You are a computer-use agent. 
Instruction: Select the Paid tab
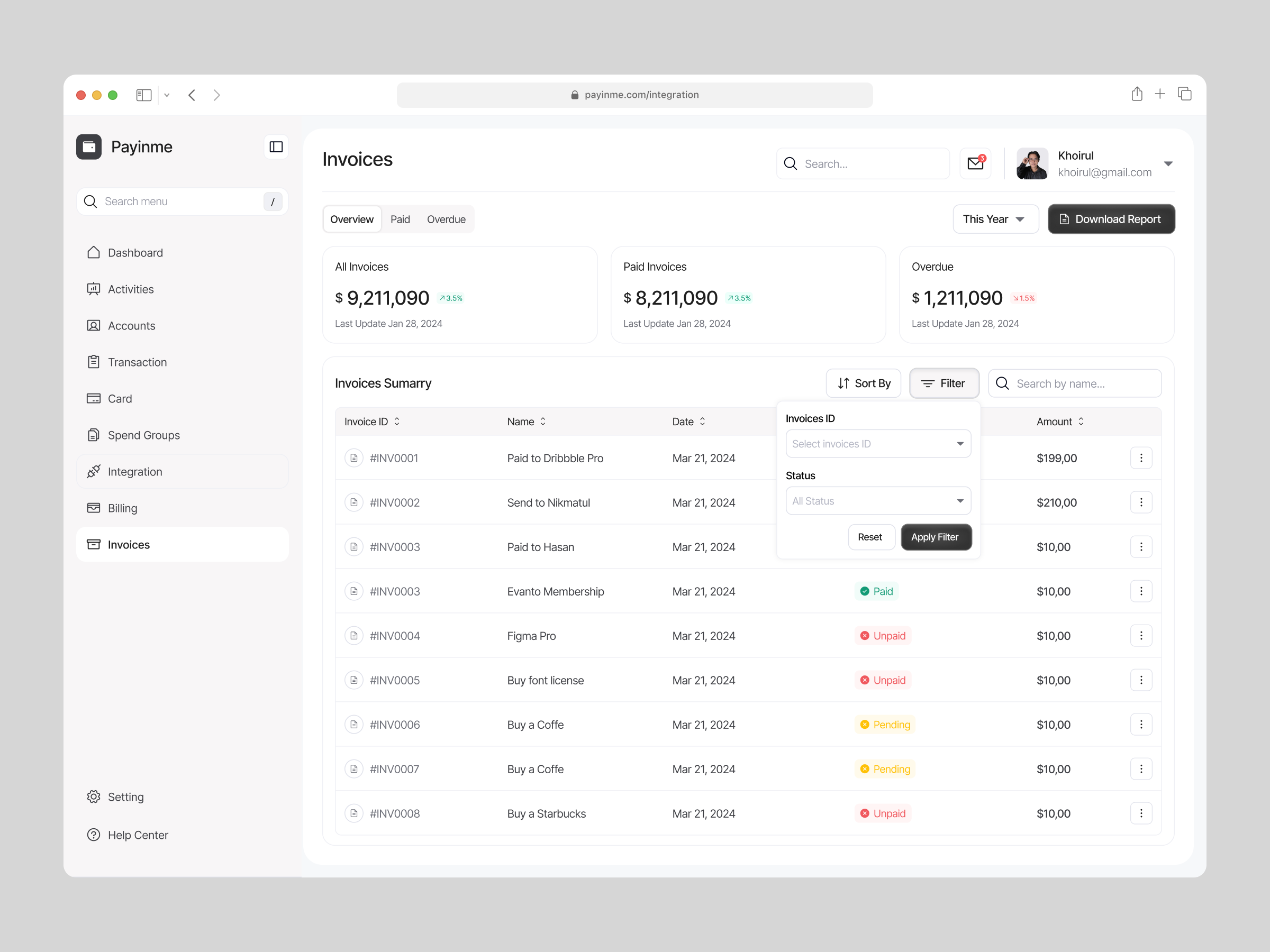(400, 218)
